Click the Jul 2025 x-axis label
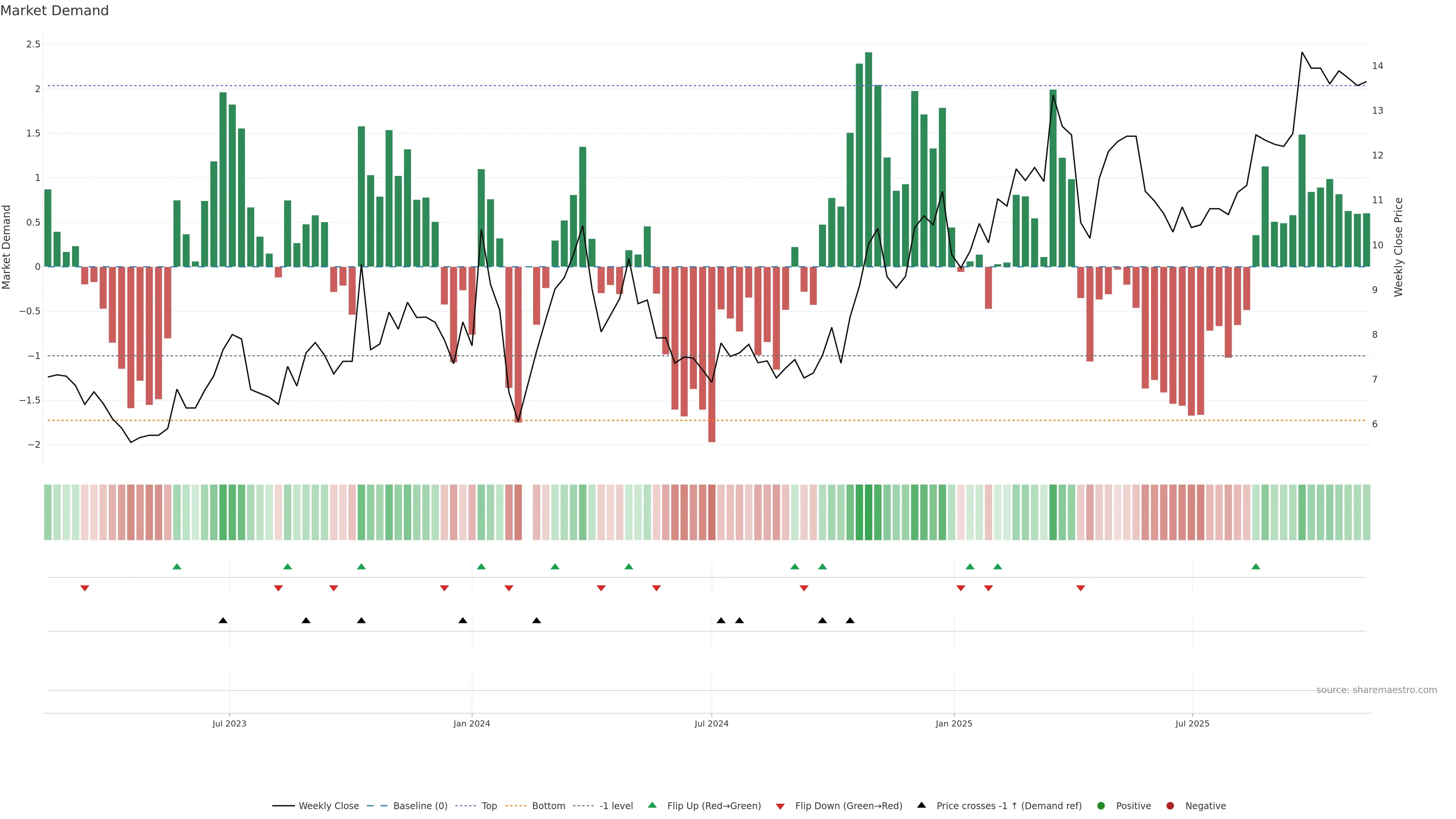1456x819 pixels. (1192, 724)
